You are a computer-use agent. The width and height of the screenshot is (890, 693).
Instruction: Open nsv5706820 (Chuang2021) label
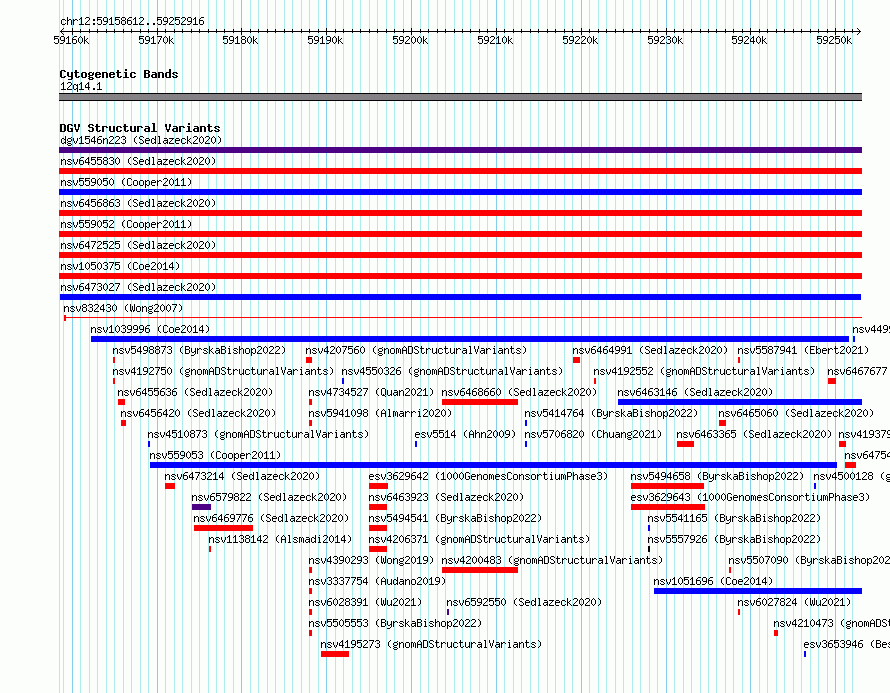[x=593, y=434]
